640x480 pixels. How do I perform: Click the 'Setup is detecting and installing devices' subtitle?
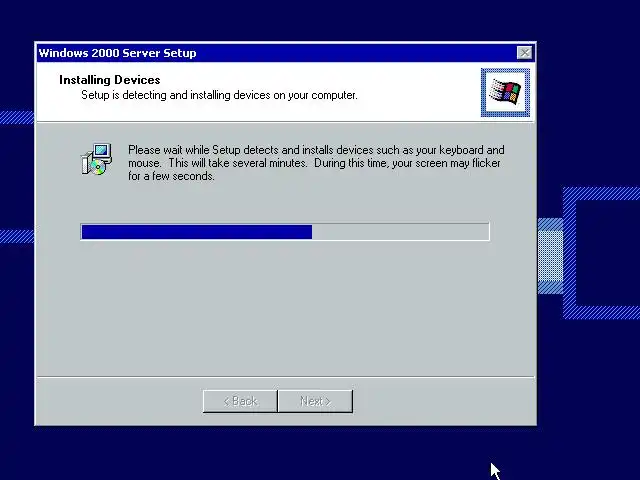(219, 95)
